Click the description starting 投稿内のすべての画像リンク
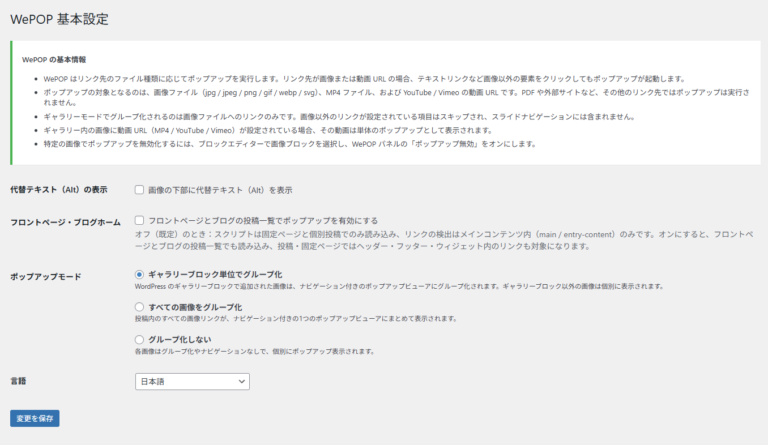Viewport: 768px width, 445px height. (296, 319)
